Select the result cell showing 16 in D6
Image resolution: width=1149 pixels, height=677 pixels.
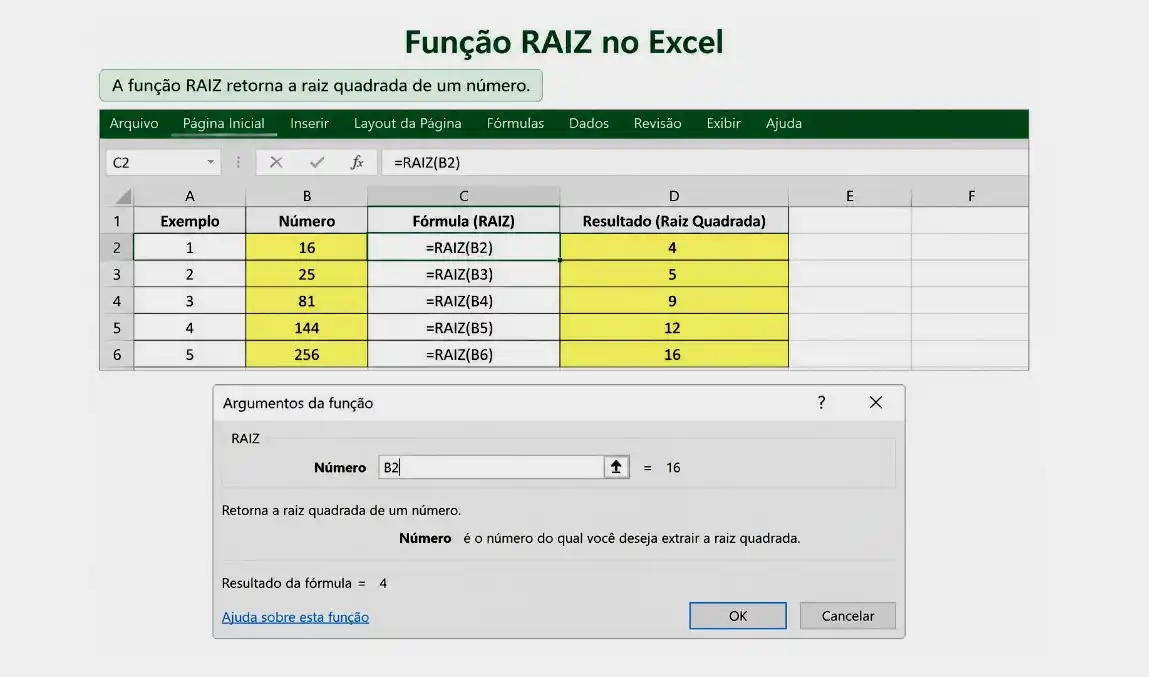(674, 355)
